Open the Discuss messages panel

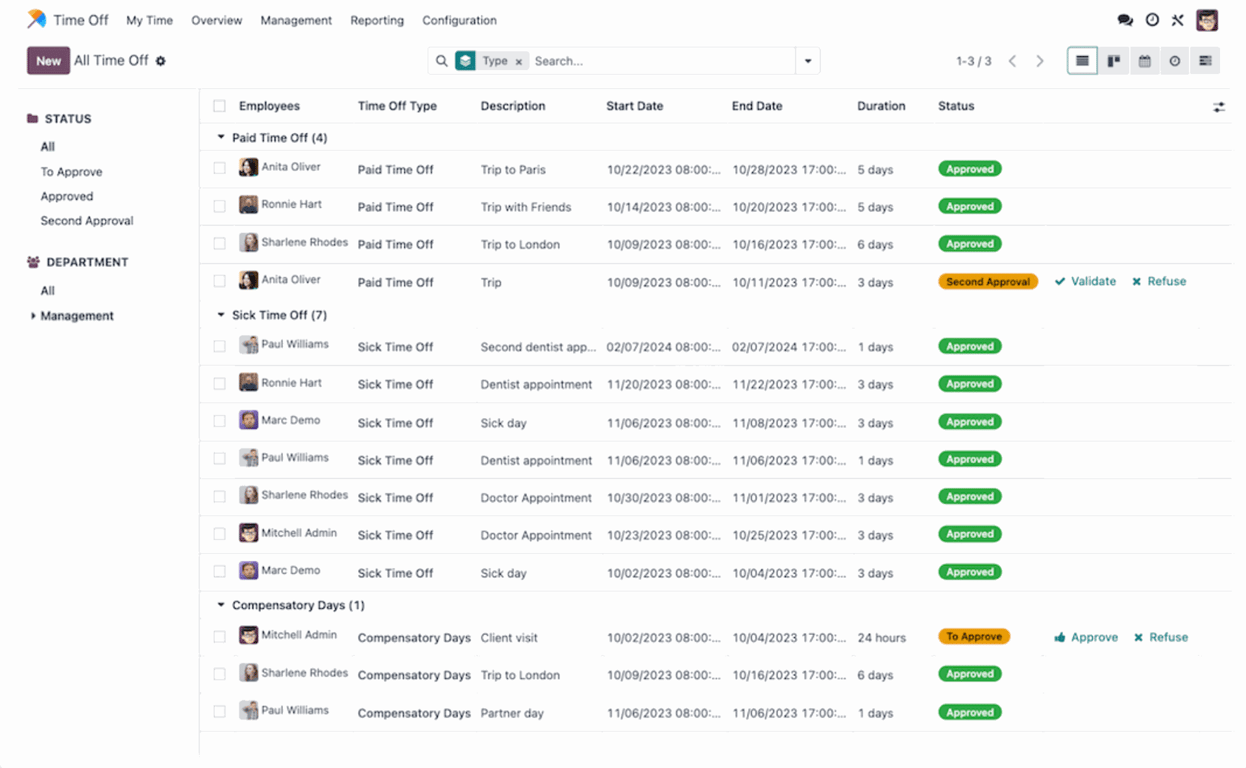[x=1125, y=19]
